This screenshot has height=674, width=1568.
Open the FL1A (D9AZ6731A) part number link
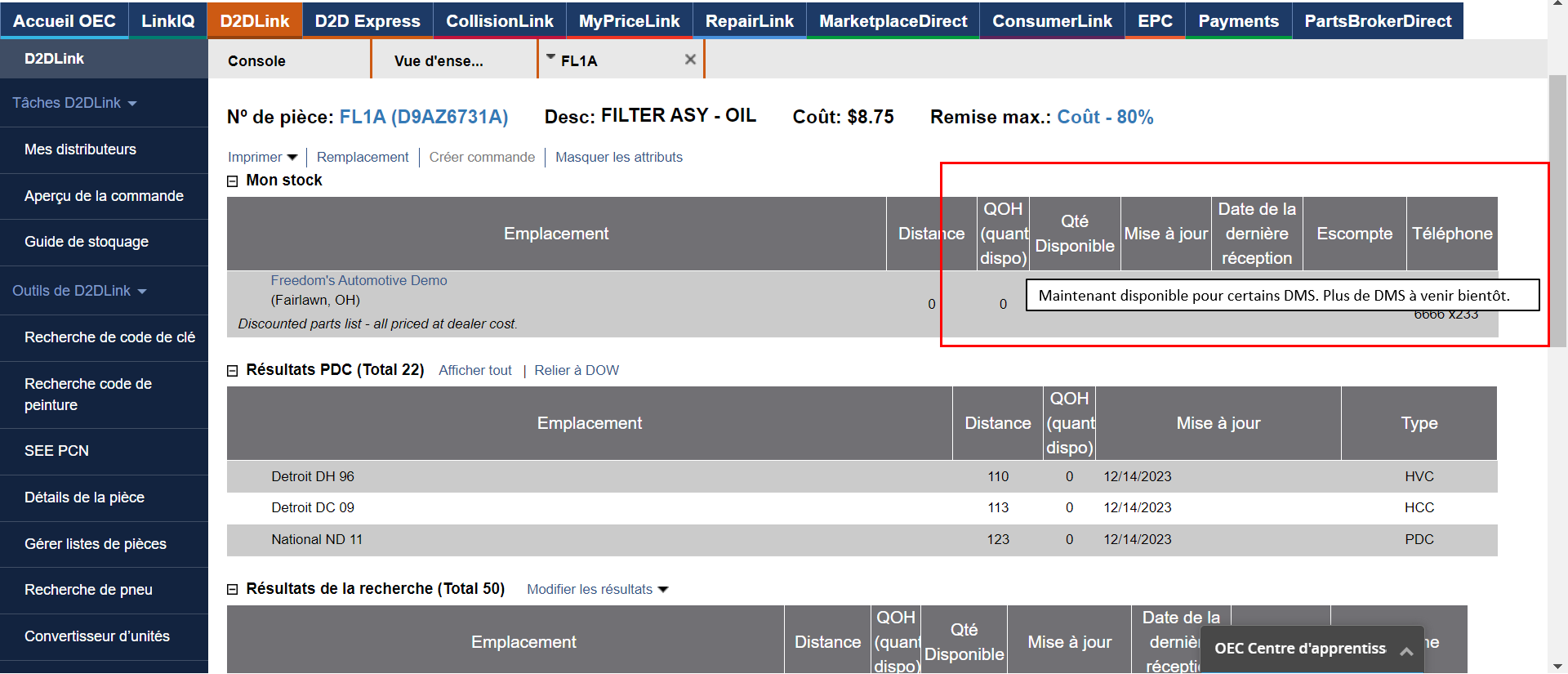click(423, 117)
